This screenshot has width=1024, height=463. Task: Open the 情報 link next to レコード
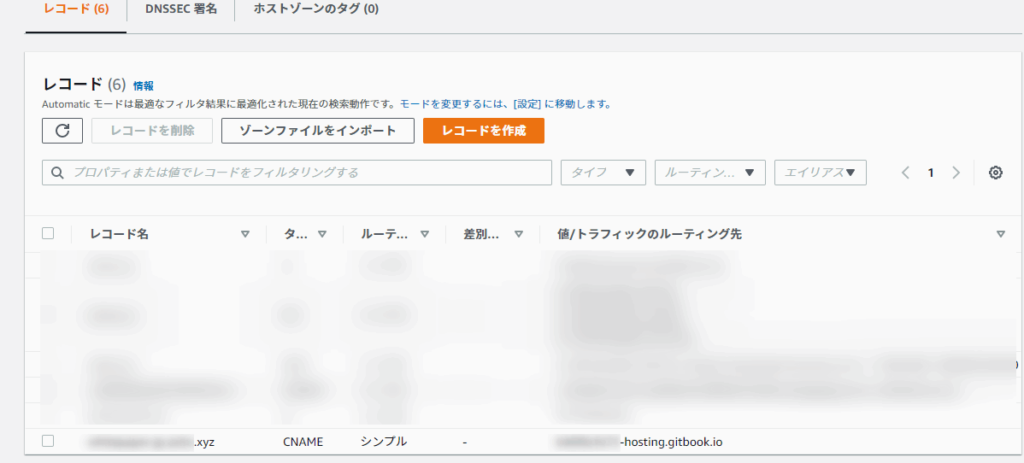pos(143,86)
